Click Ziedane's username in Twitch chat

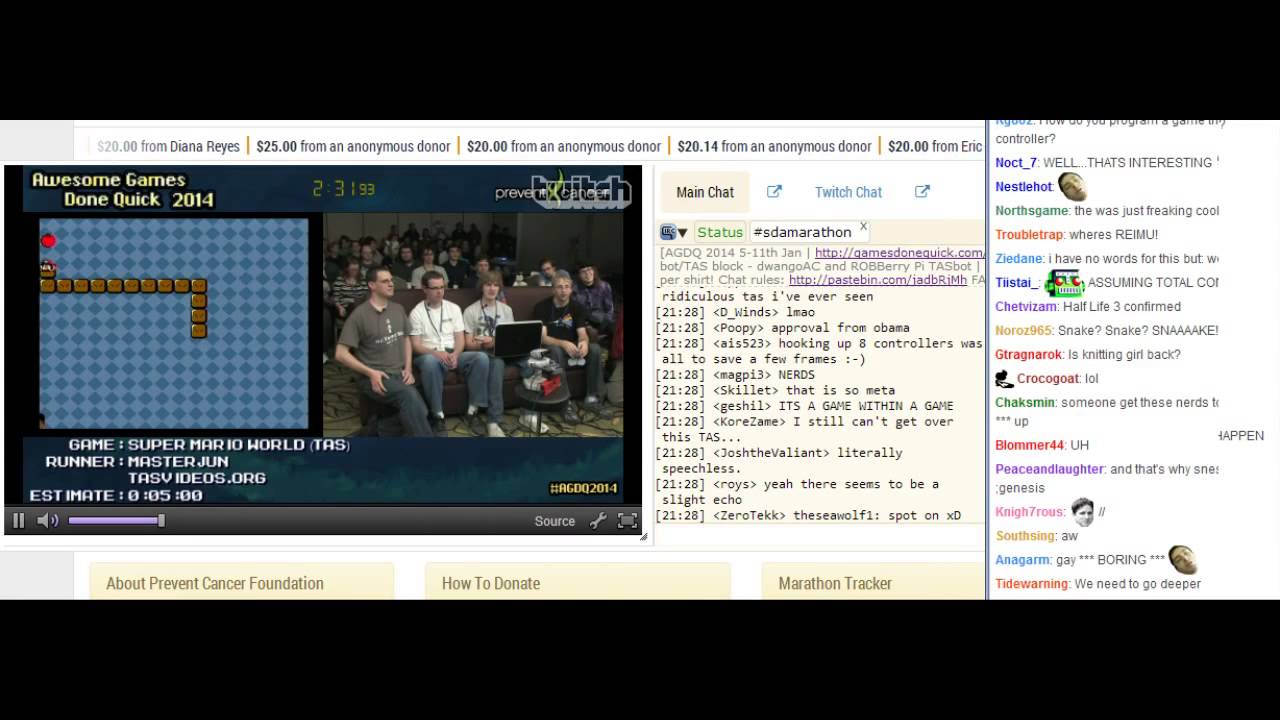click(x=1019, y=259)
